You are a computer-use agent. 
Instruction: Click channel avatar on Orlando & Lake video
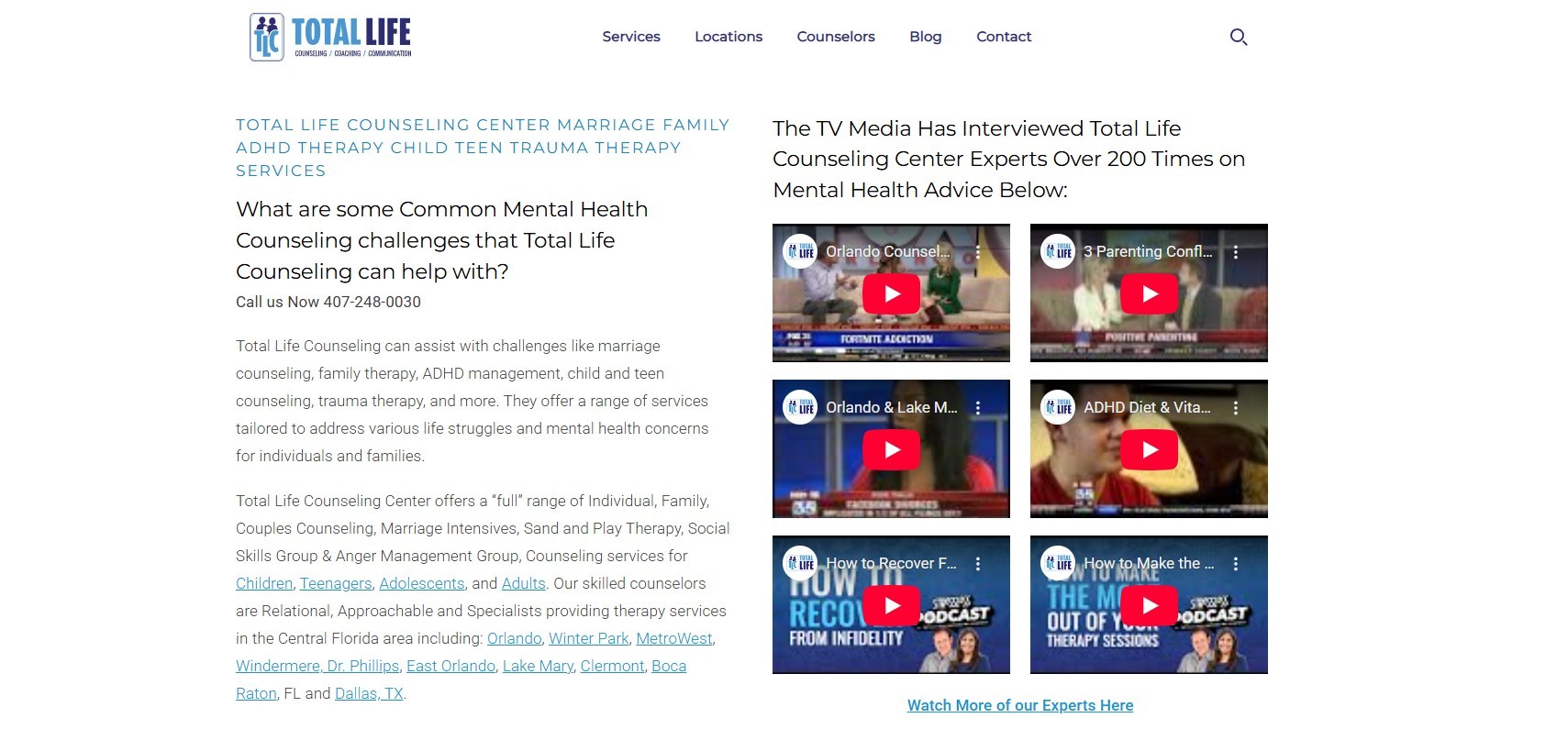[800, 407]
